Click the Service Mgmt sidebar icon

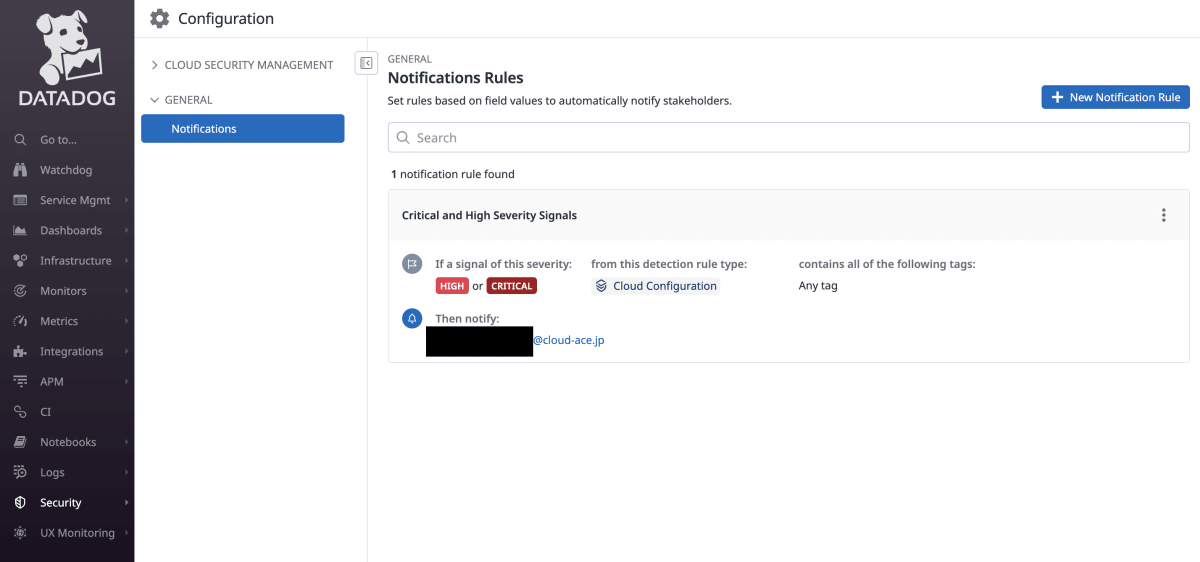click(20, 200)
